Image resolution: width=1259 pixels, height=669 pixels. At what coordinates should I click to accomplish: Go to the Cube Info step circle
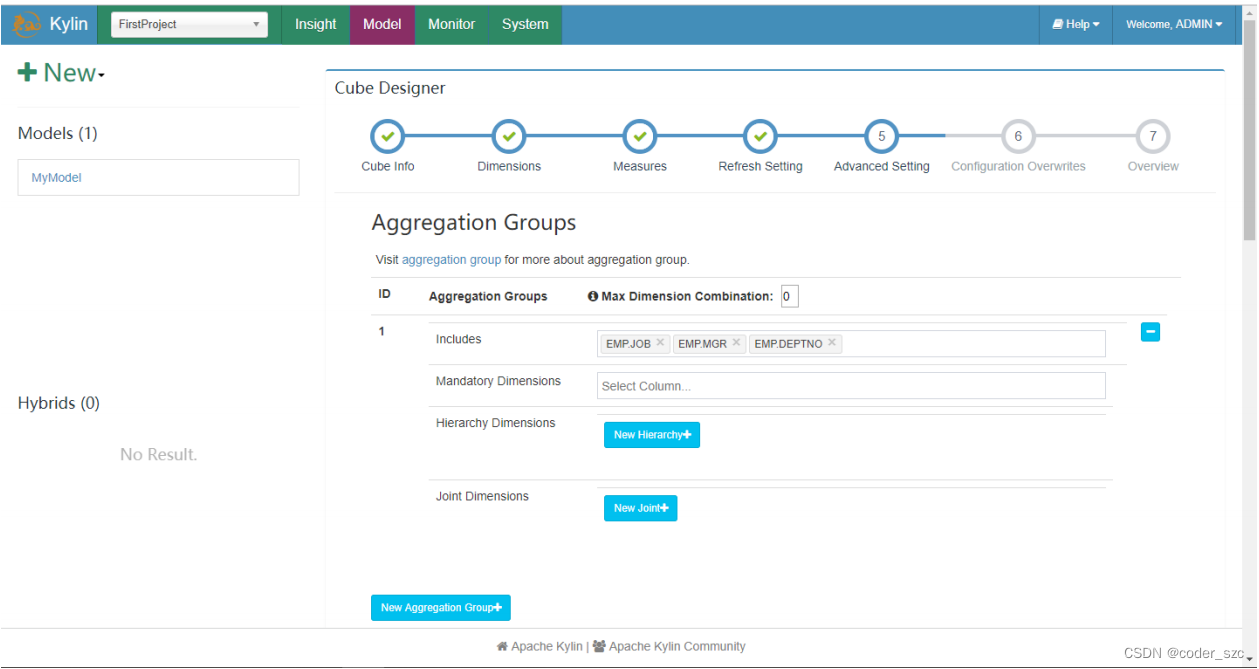[388, 136]
